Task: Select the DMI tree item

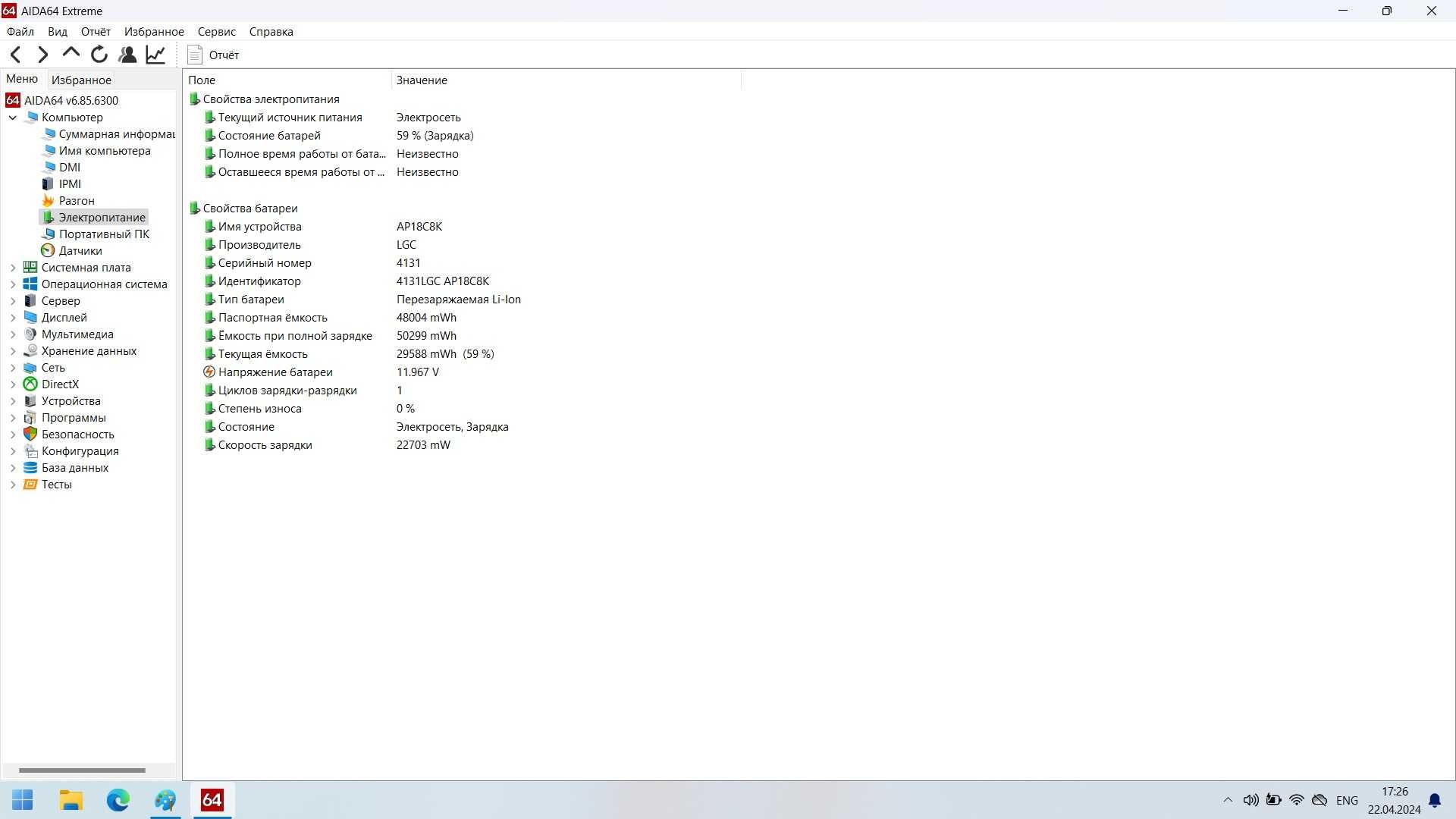Action: tap(61, 168)
